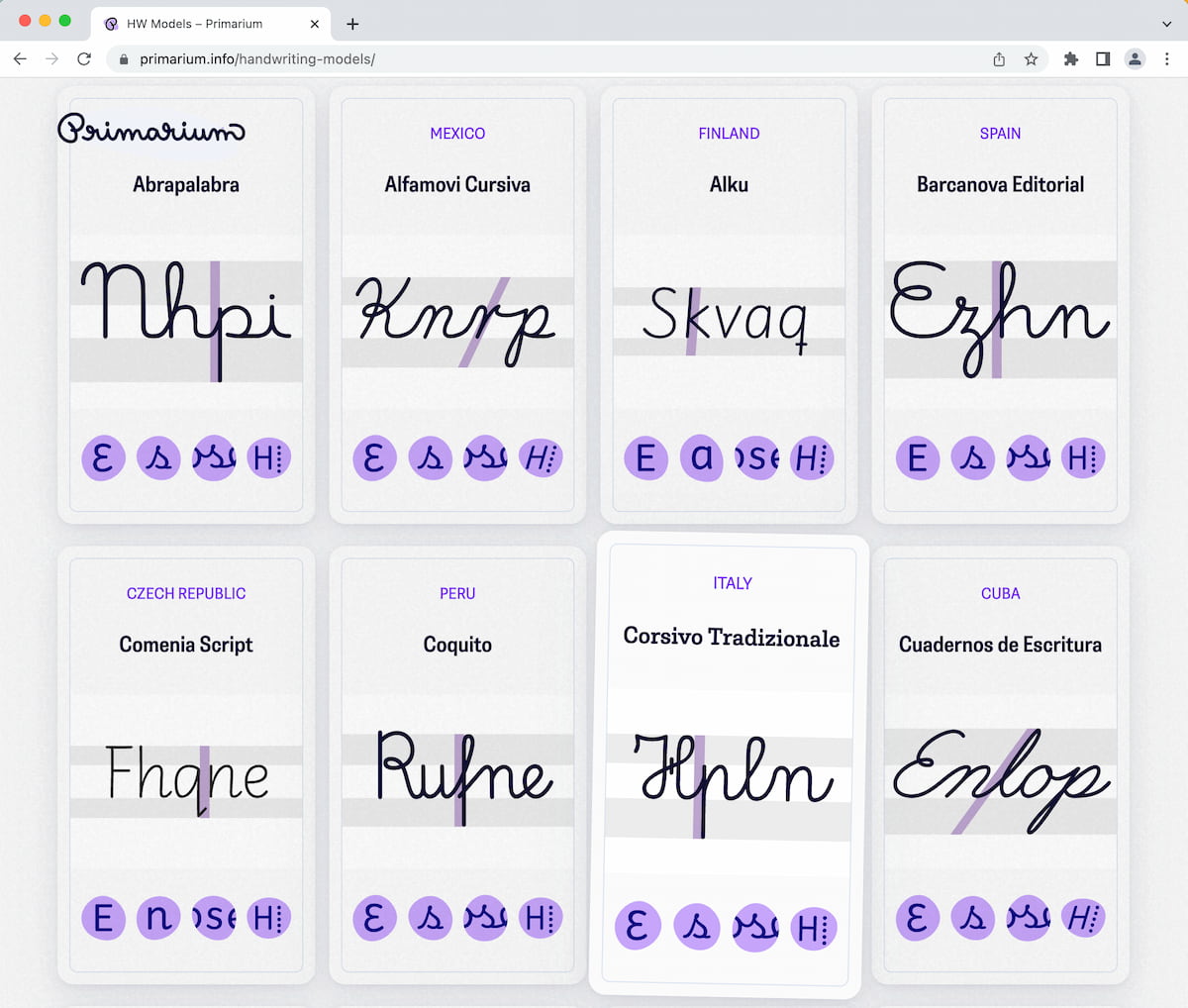Switch to the HW Models – Primarium tab
The width and height of the screenshot is (1188, 1008).
[211, 24]
